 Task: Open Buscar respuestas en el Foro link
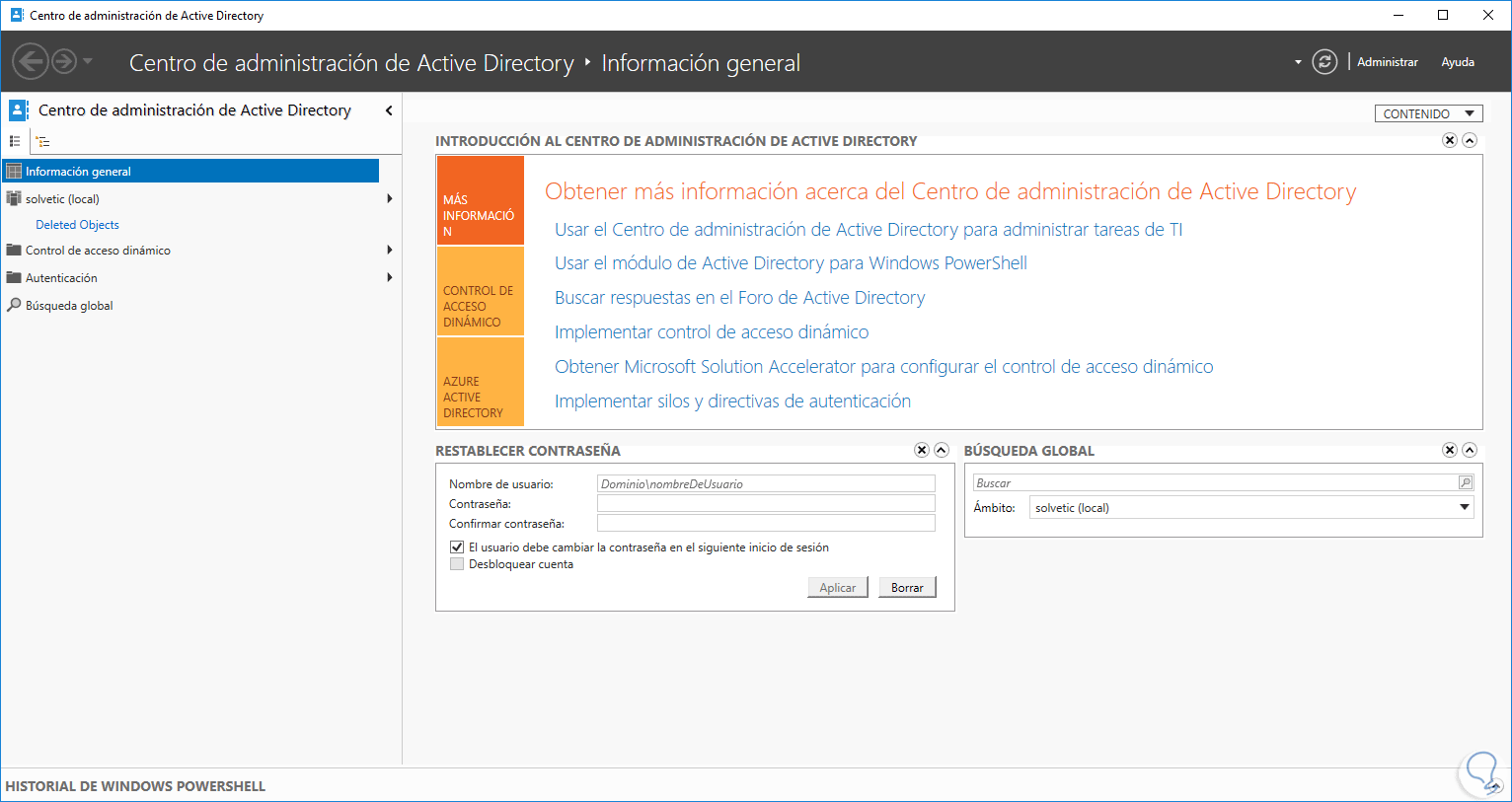740,298
